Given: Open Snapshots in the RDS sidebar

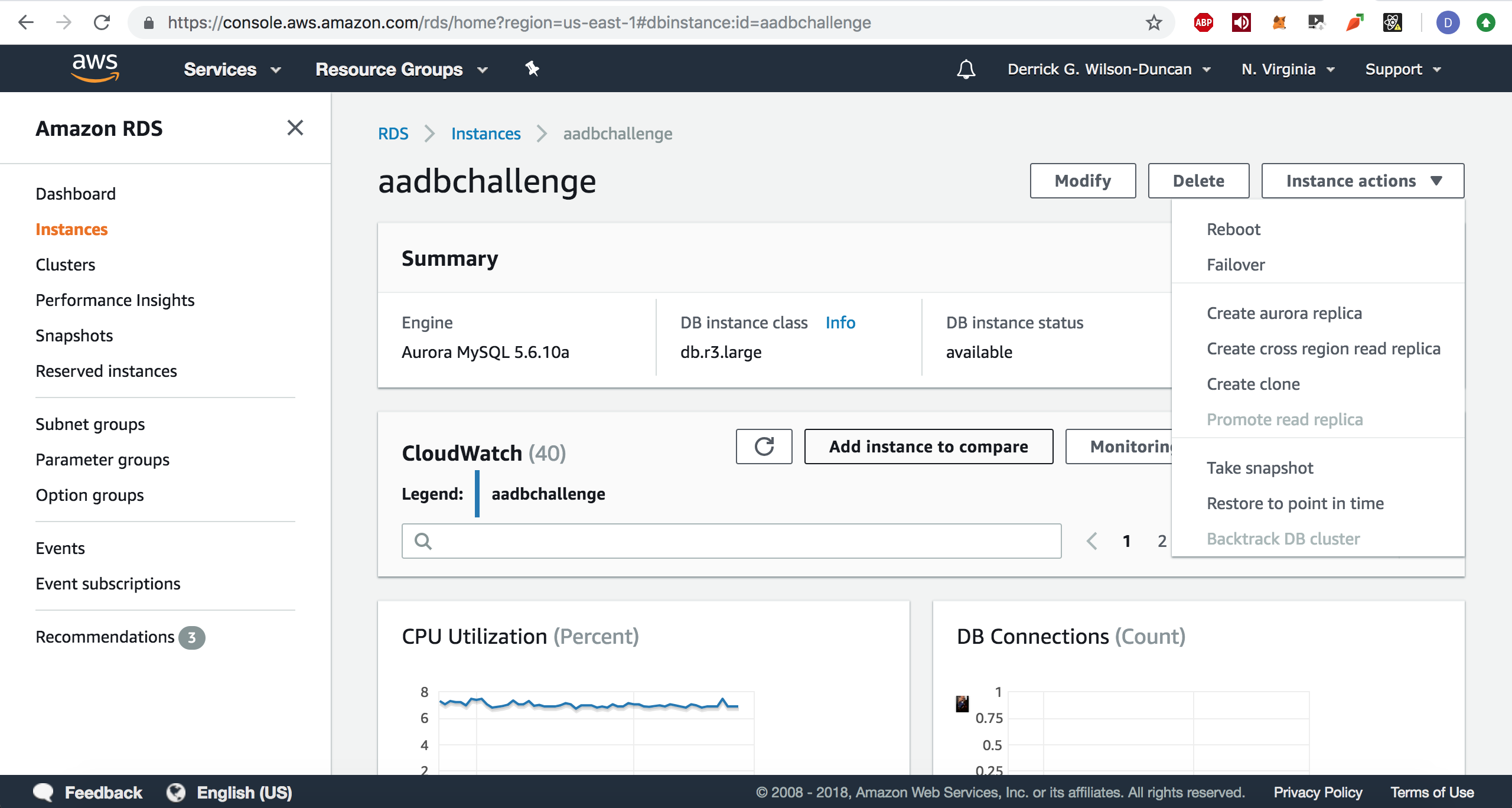Looking at the screenshot, I should pos(74,335).
